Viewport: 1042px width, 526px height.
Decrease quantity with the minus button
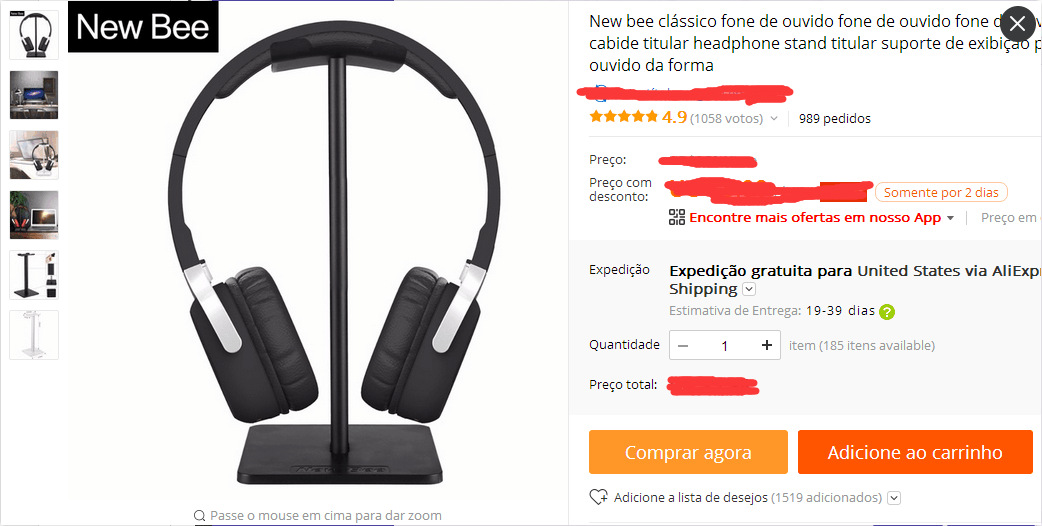[683, 345]
